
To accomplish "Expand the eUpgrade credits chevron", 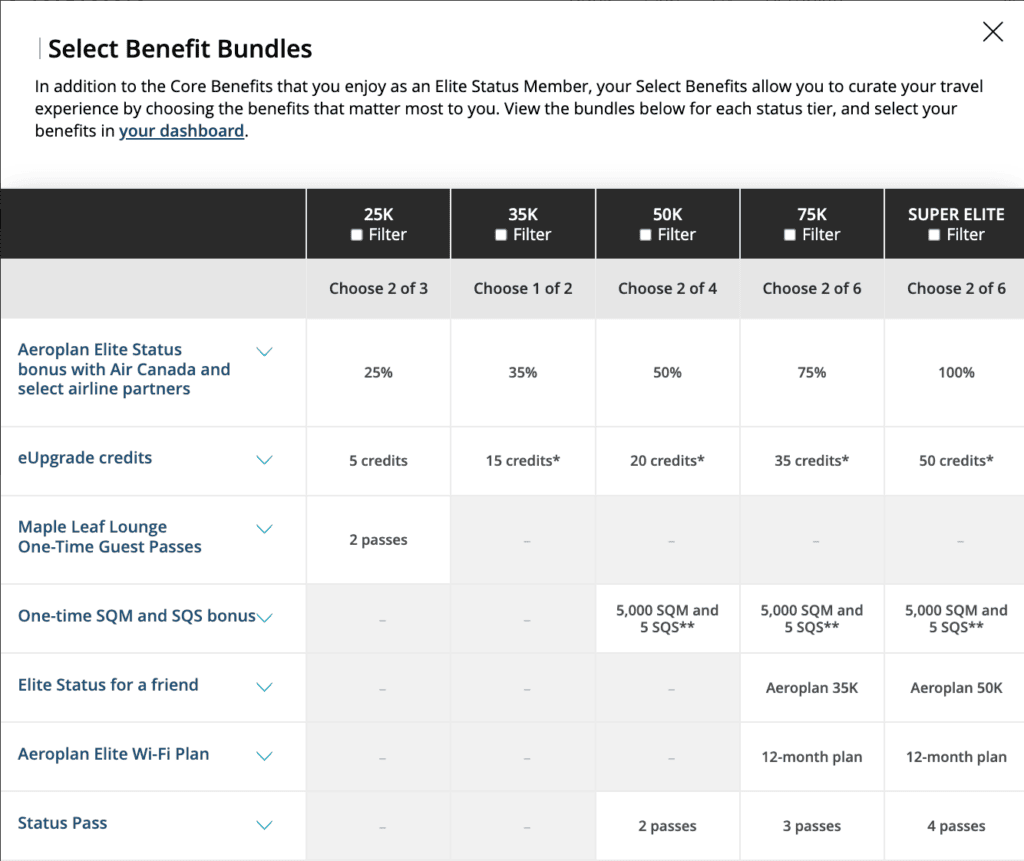I will (x=264, y=460).
